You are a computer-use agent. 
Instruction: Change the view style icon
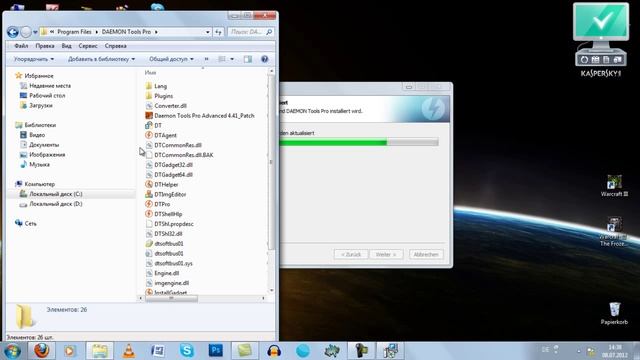pos(222,59)
